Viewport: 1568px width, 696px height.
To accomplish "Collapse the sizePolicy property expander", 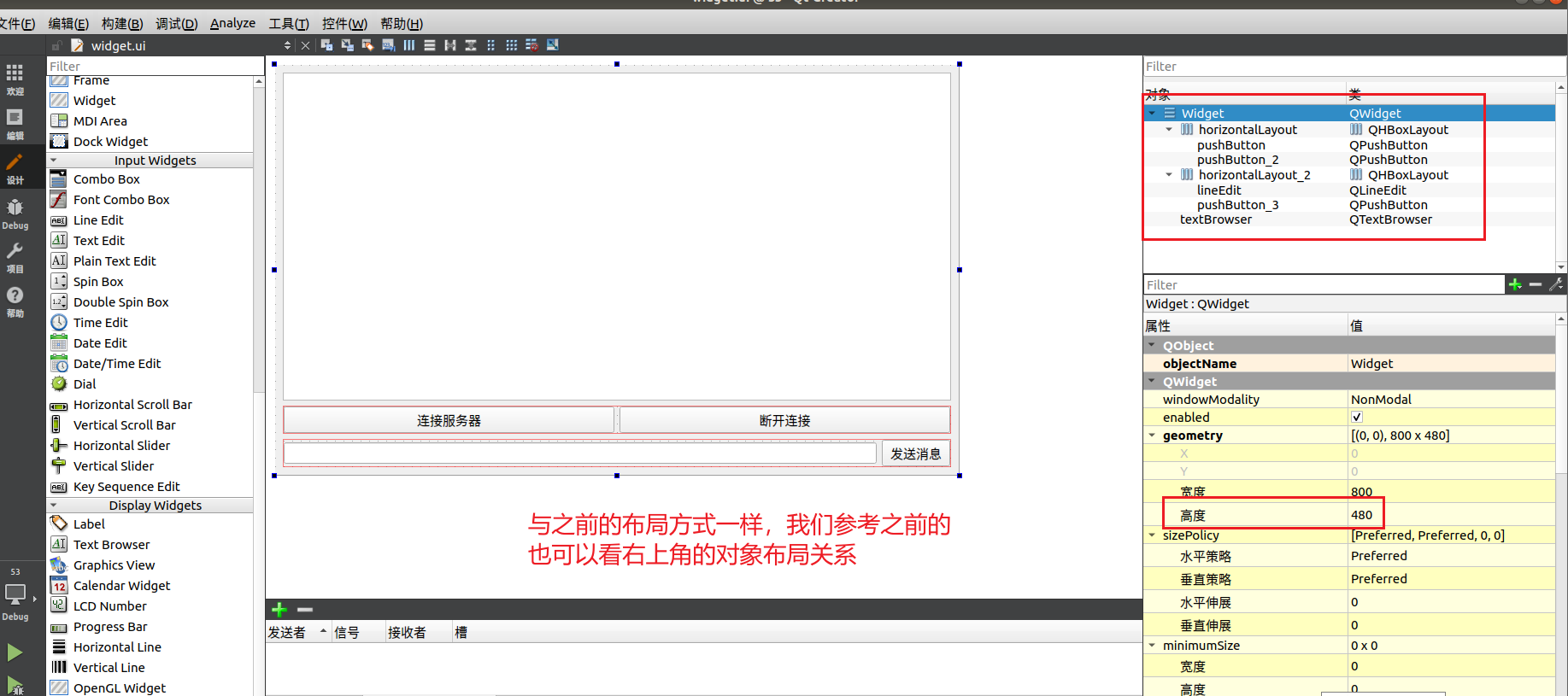I will 1152,535.
